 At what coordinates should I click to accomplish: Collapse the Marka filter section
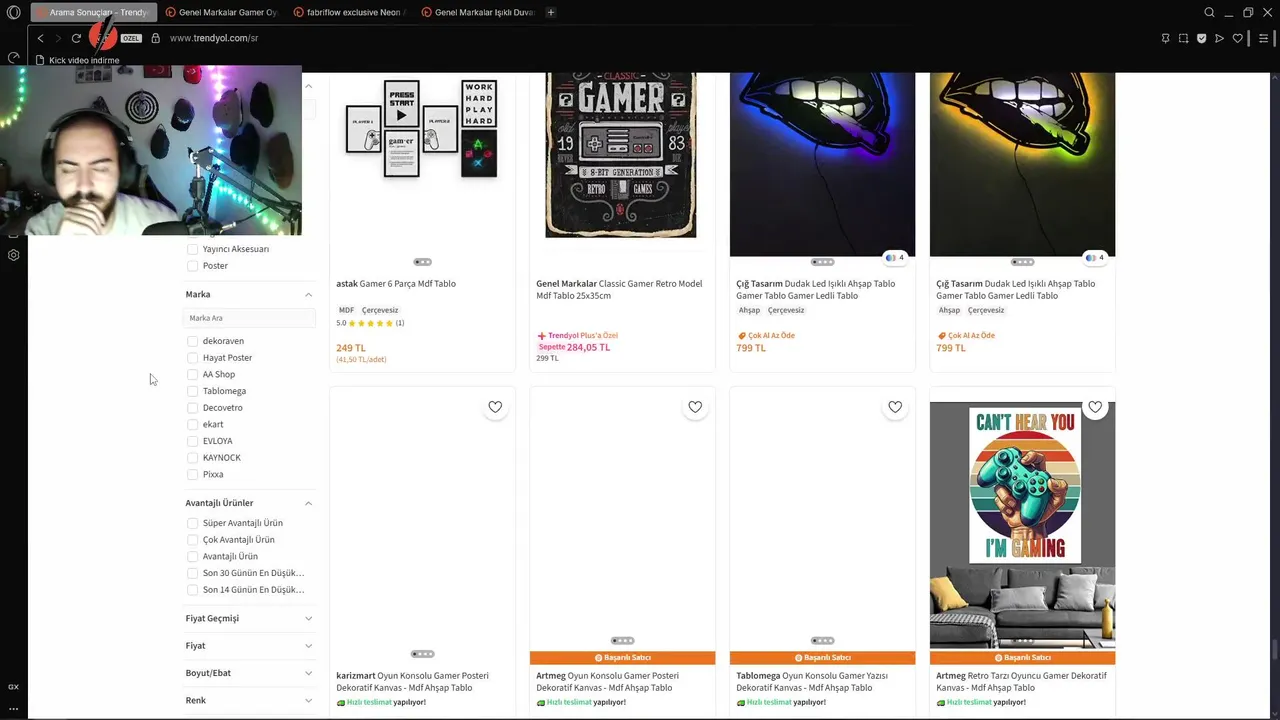pyautogui.click(x=308, y=295)
